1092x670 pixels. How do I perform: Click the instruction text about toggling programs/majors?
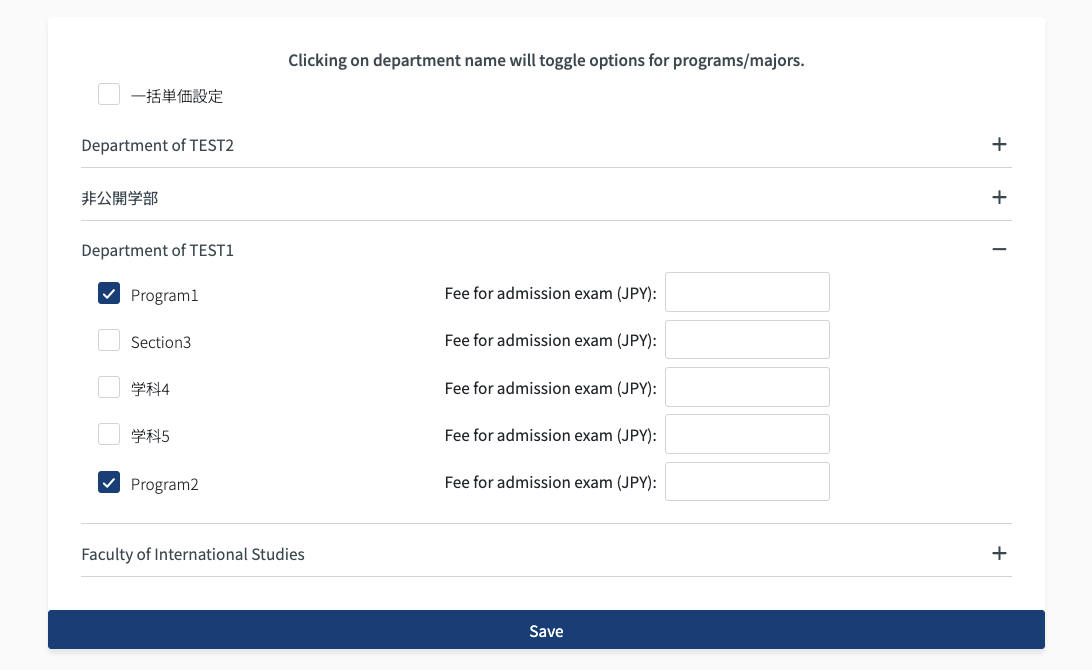pyautogui.click(x=546, y=61)
